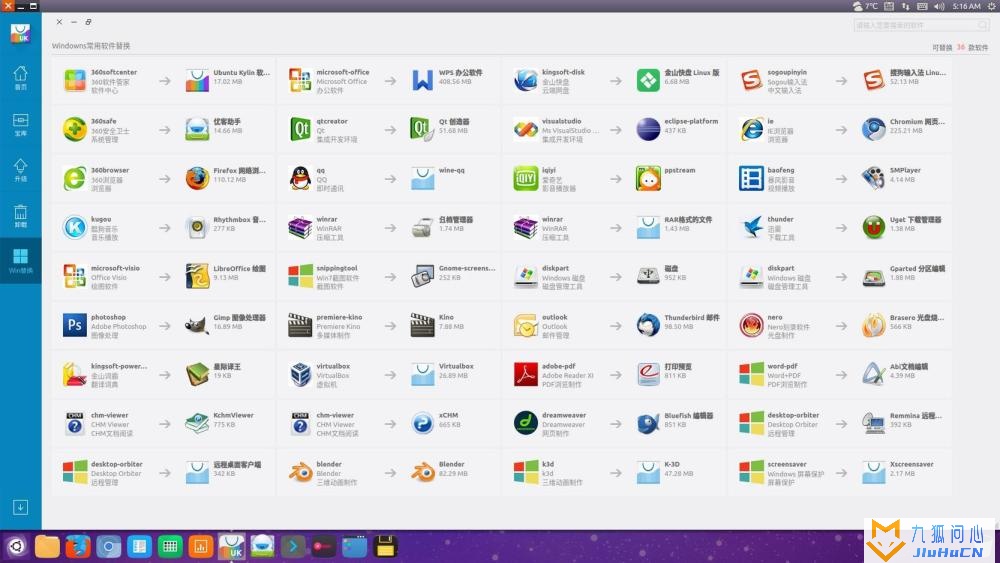The width and height of the screenshot is (1000, 563).
Task: Select the Gimp image editor icon
Action: (197, 326)
